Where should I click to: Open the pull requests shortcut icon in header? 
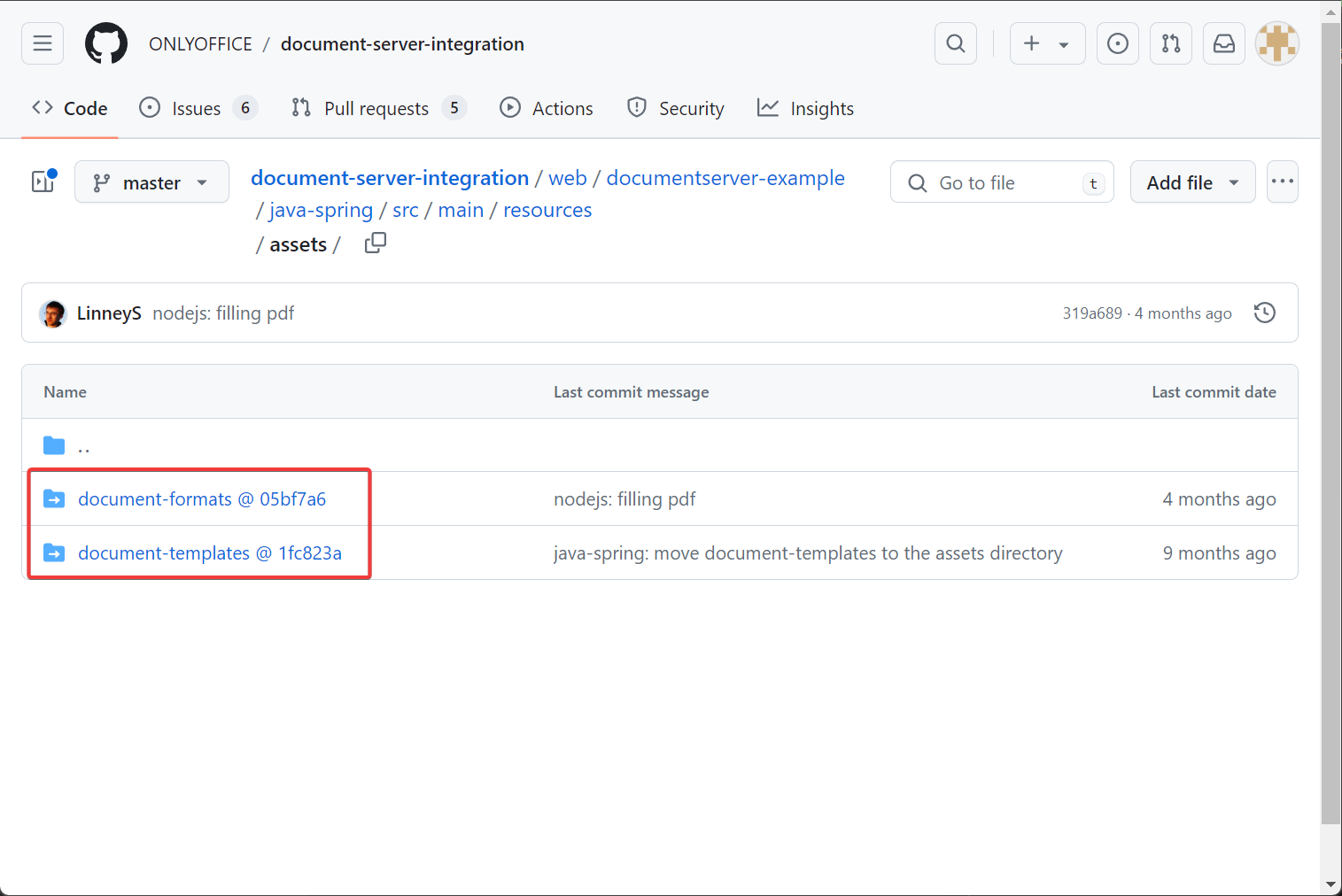coord(1170,43)
